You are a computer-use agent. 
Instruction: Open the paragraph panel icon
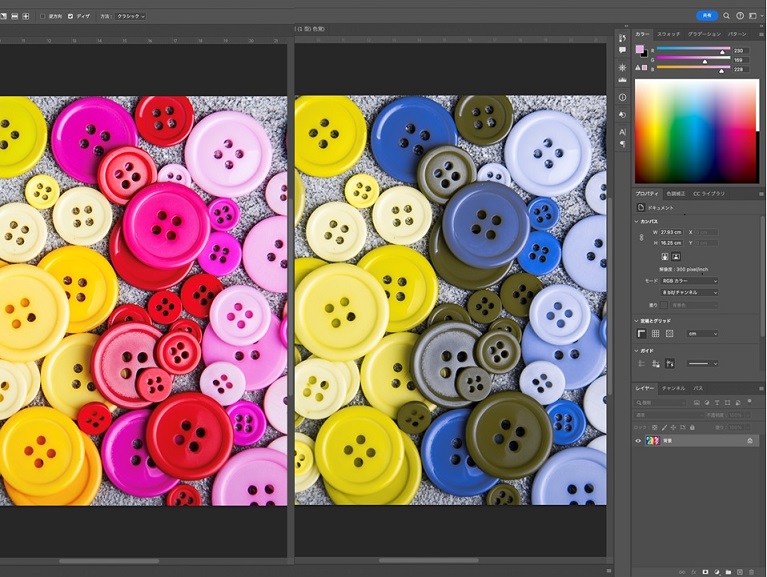622,144
